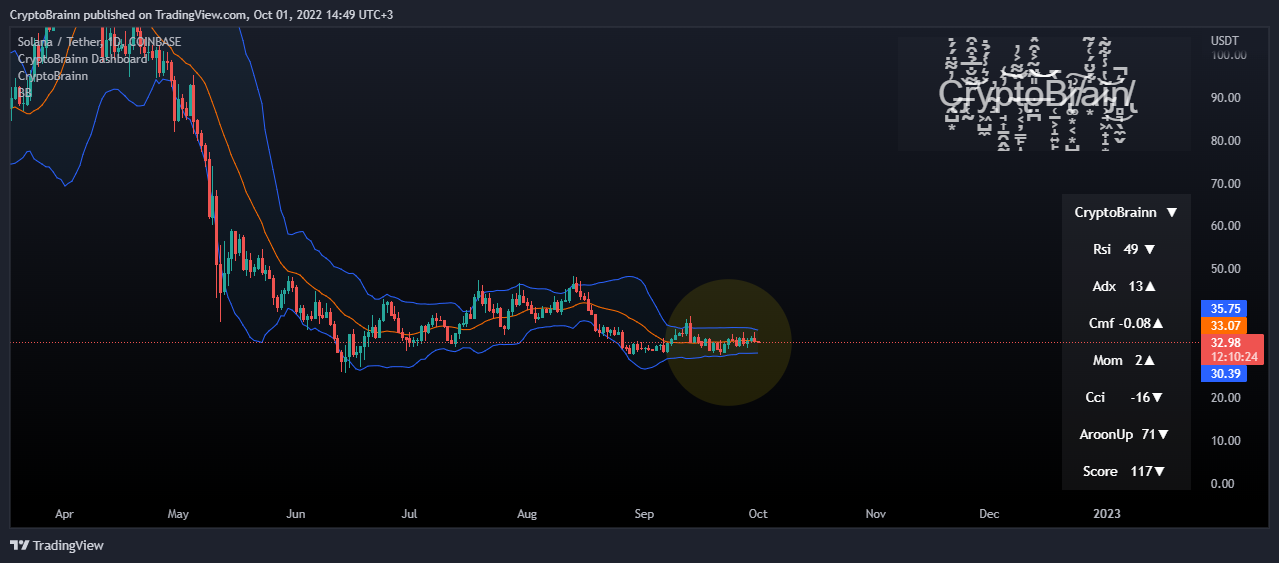1279x563 pixels.
Task: Click the May label on time axis
Action: [x=178, y=514]
